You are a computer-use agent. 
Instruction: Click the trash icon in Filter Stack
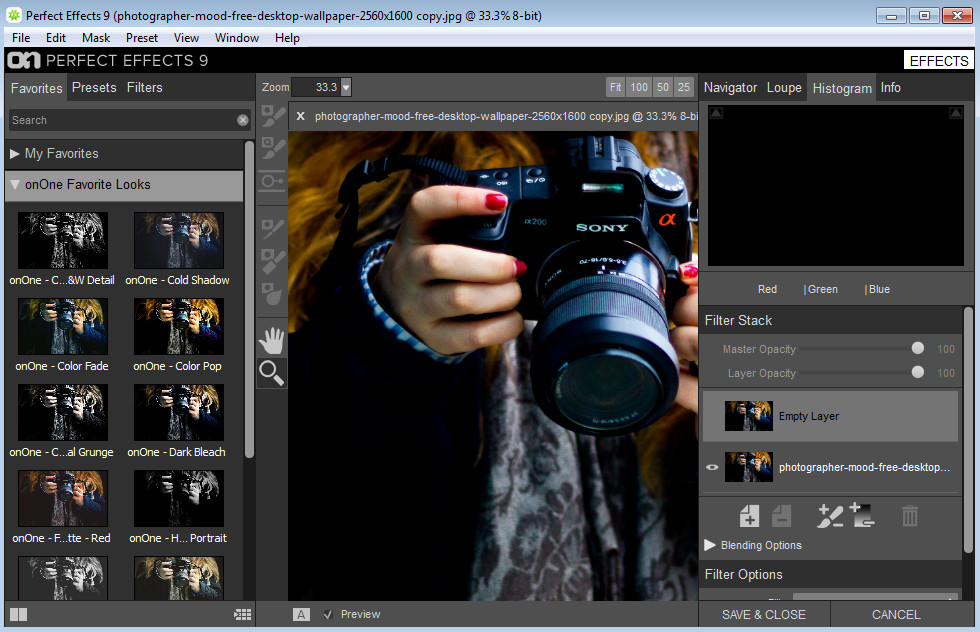910,516
